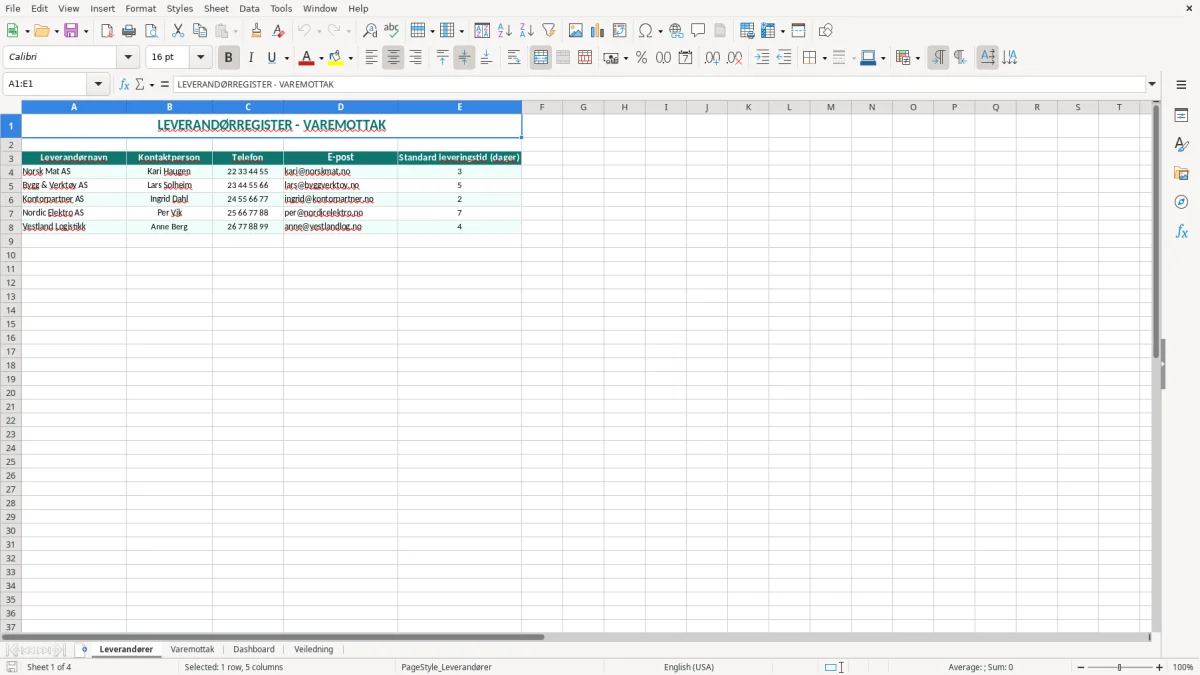
Task: Select column header G
Action: (583, 107)
